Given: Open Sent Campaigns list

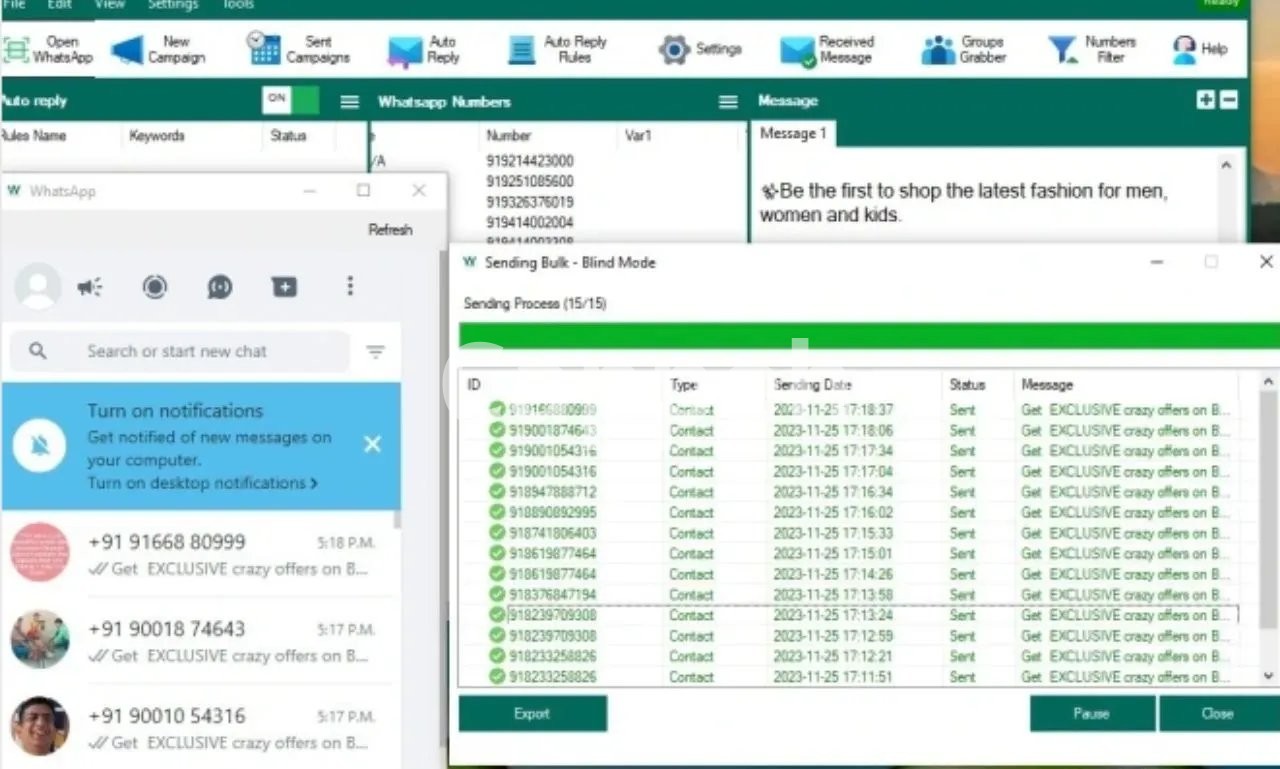Looking at the screenshot, I should (299, 50).
